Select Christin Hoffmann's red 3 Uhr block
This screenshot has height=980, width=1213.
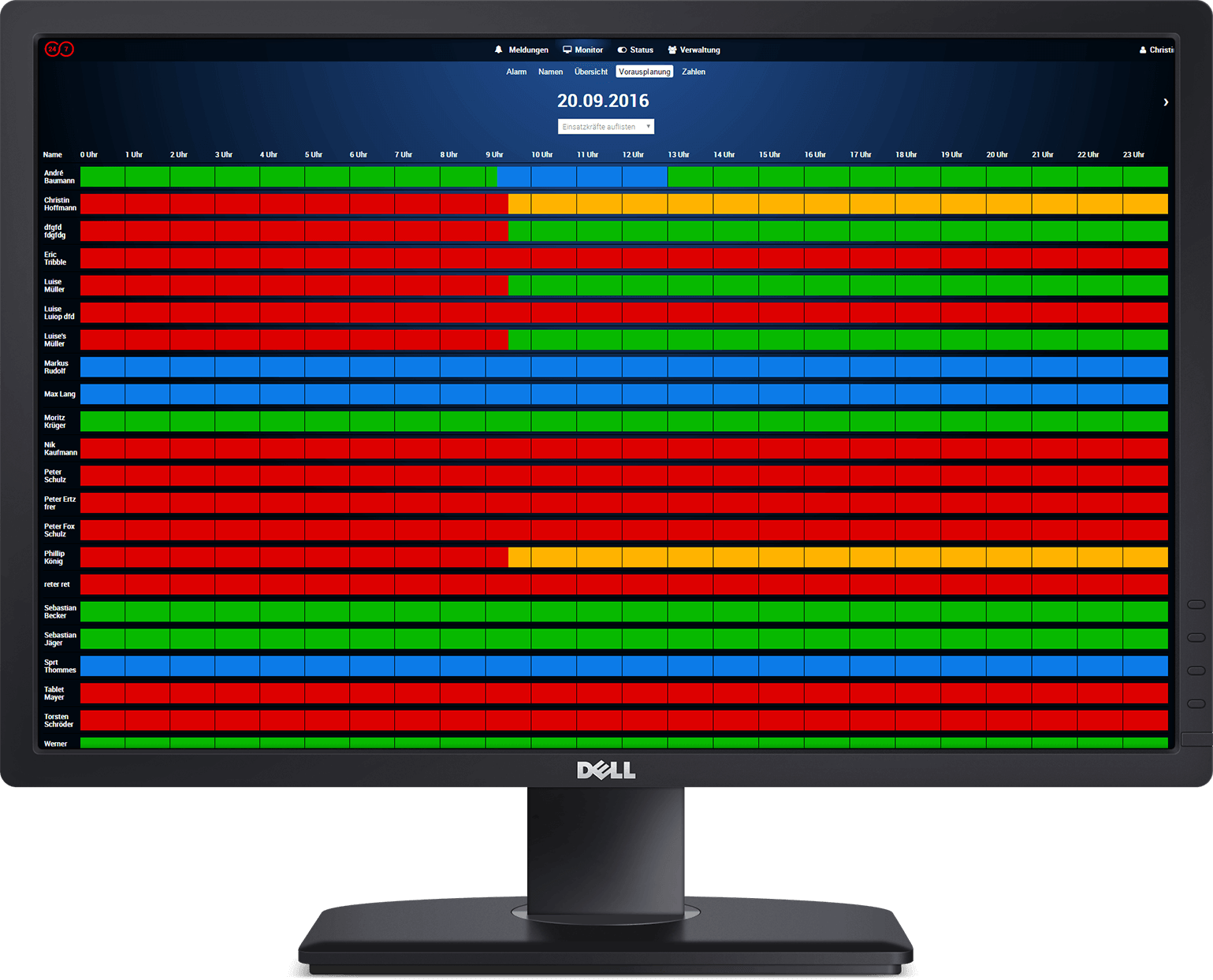click(237, 204)
